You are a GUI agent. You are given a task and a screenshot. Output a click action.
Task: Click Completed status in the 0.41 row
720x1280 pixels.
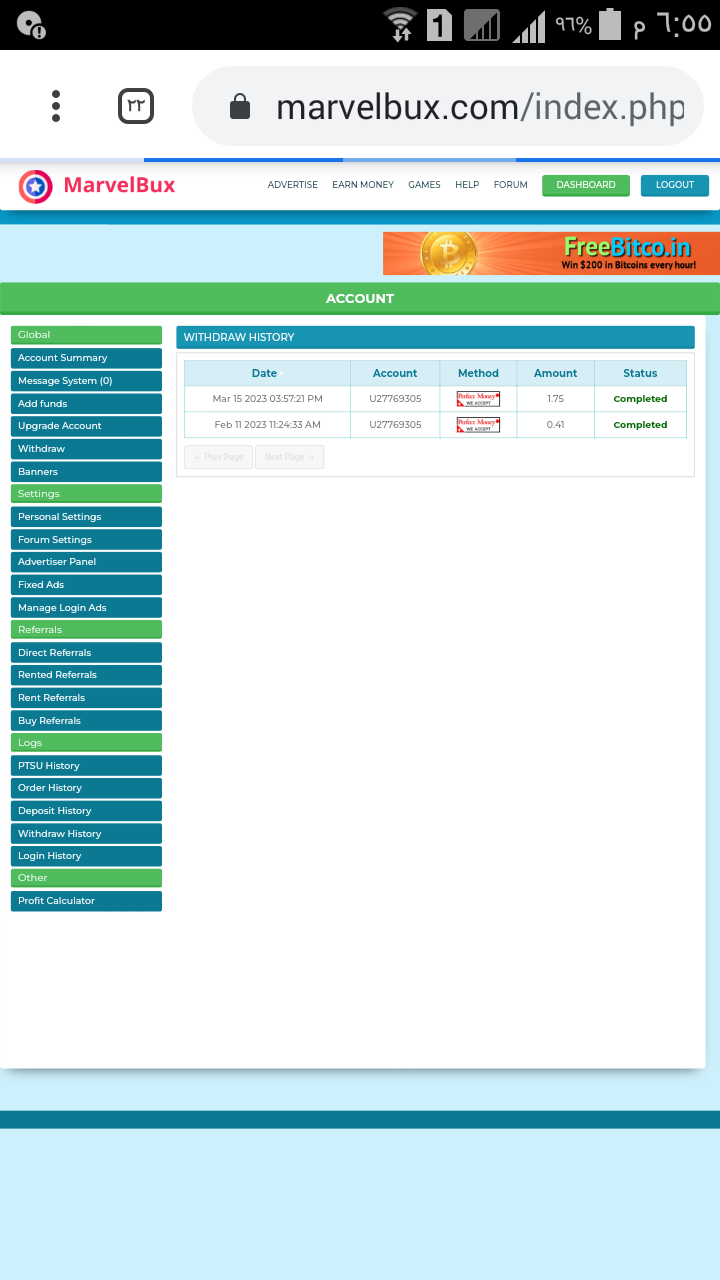tap(640, 425)
